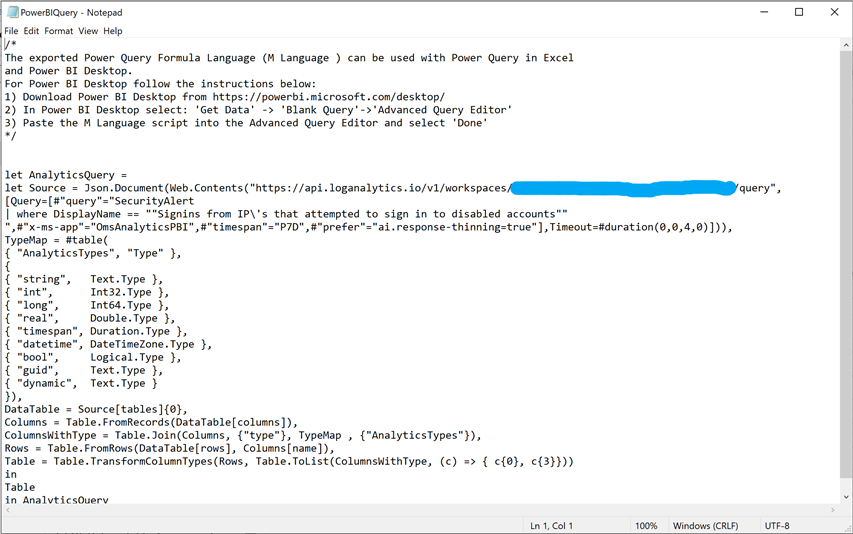Click 'For Power BI Desktop follow' line
Screen dimensions: 853x534
click(160, 84)
